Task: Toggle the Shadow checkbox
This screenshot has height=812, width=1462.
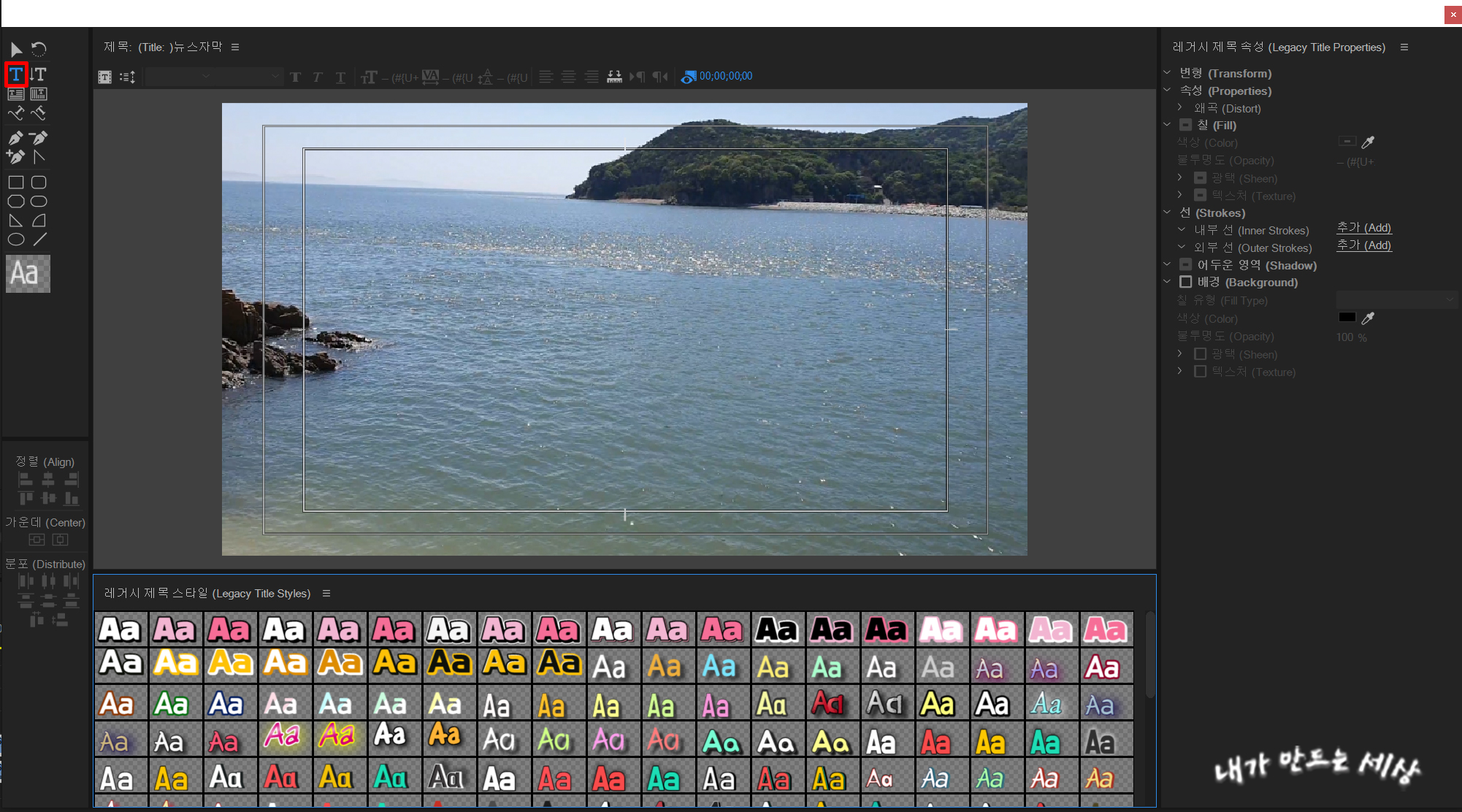Action: pos(1186,265)
